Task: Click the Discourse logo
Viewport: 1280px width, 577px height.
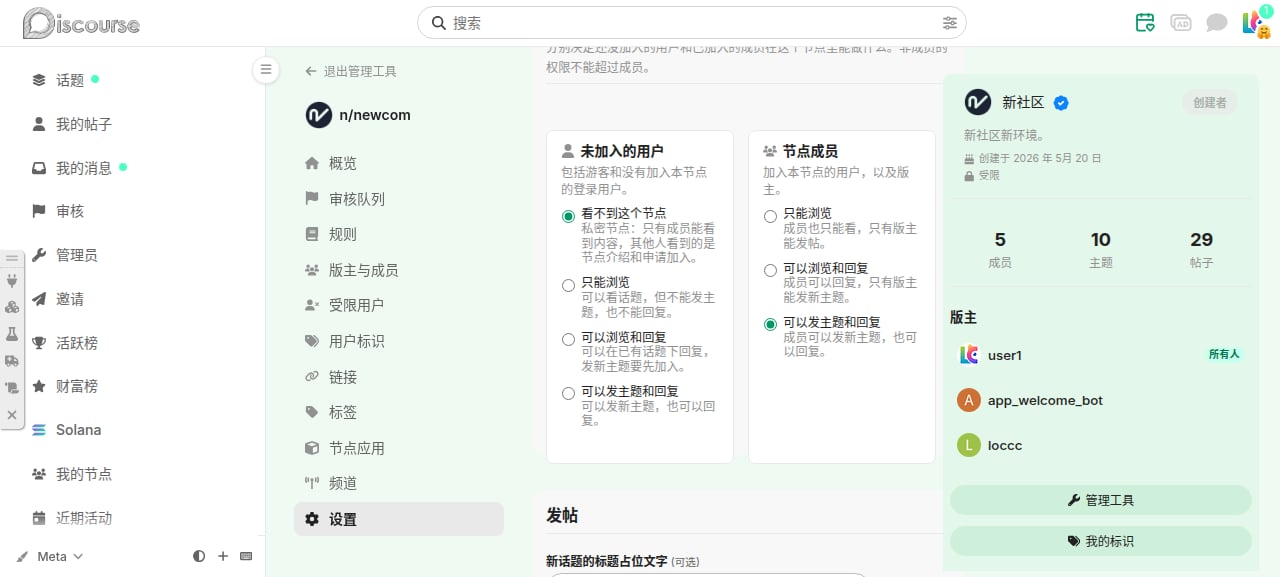Action: pyautogui.click(x=81, y=23)
